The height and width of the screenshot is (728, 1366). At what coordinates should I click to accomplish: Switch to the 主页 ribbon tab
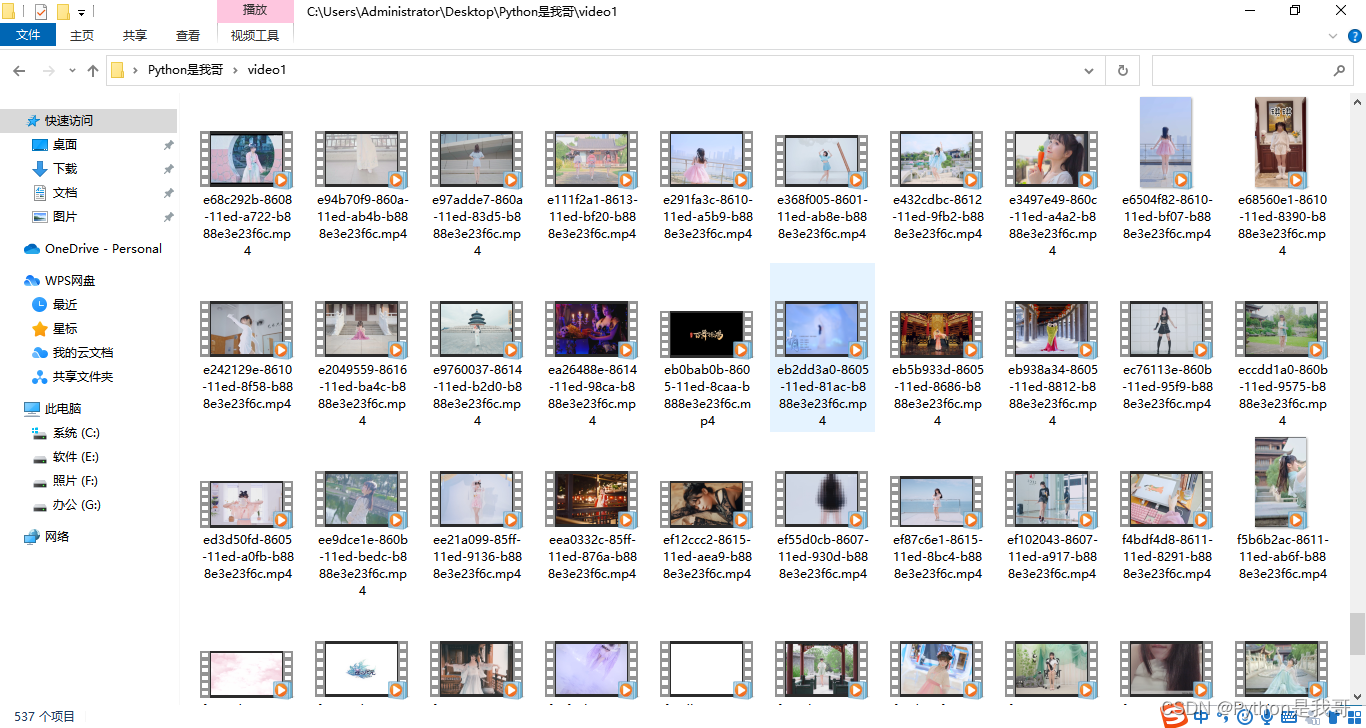tap(82, 35)
